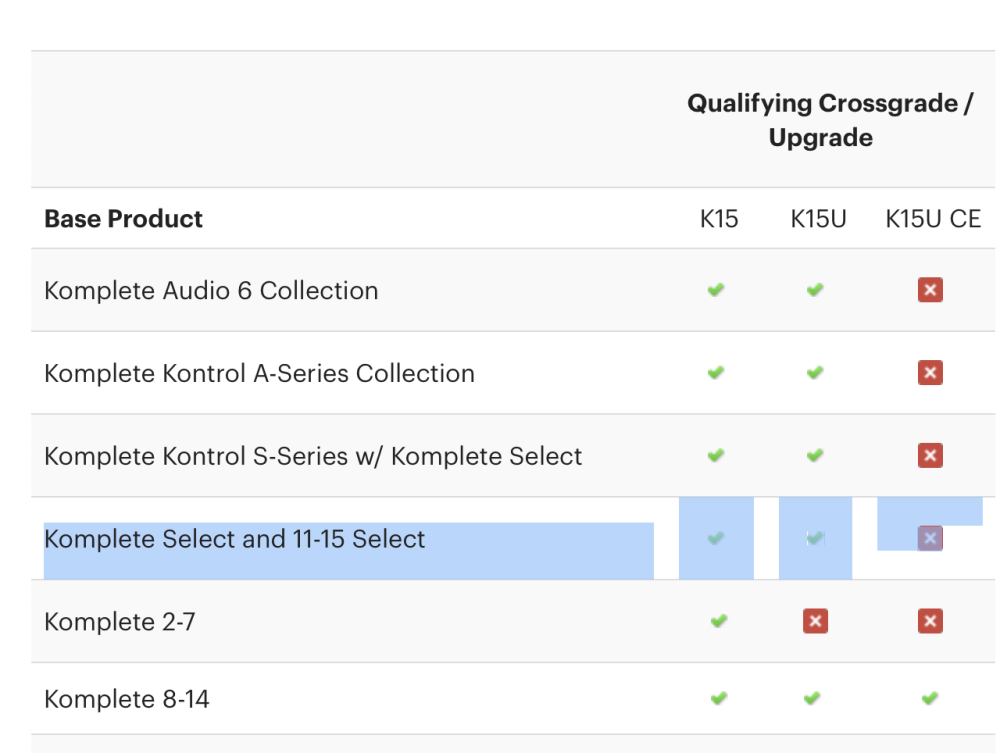Viewport: 1000px width, 753px height.
Task: Click K15U CE red X in A-Series row
Action: coord(930,373)
